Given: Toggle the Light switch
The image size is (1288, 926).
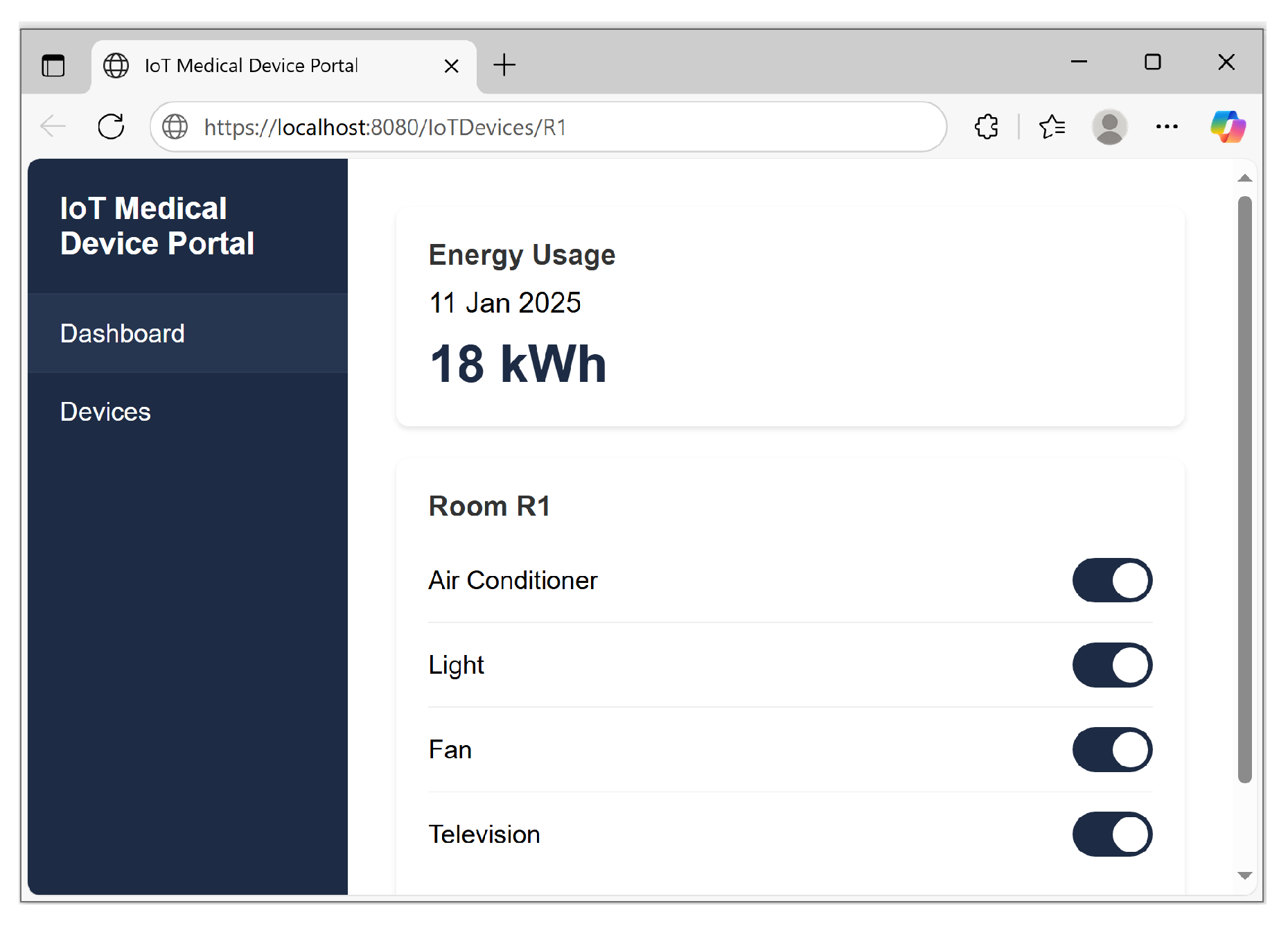Looking at the screenshot, I should point(1112,665).
